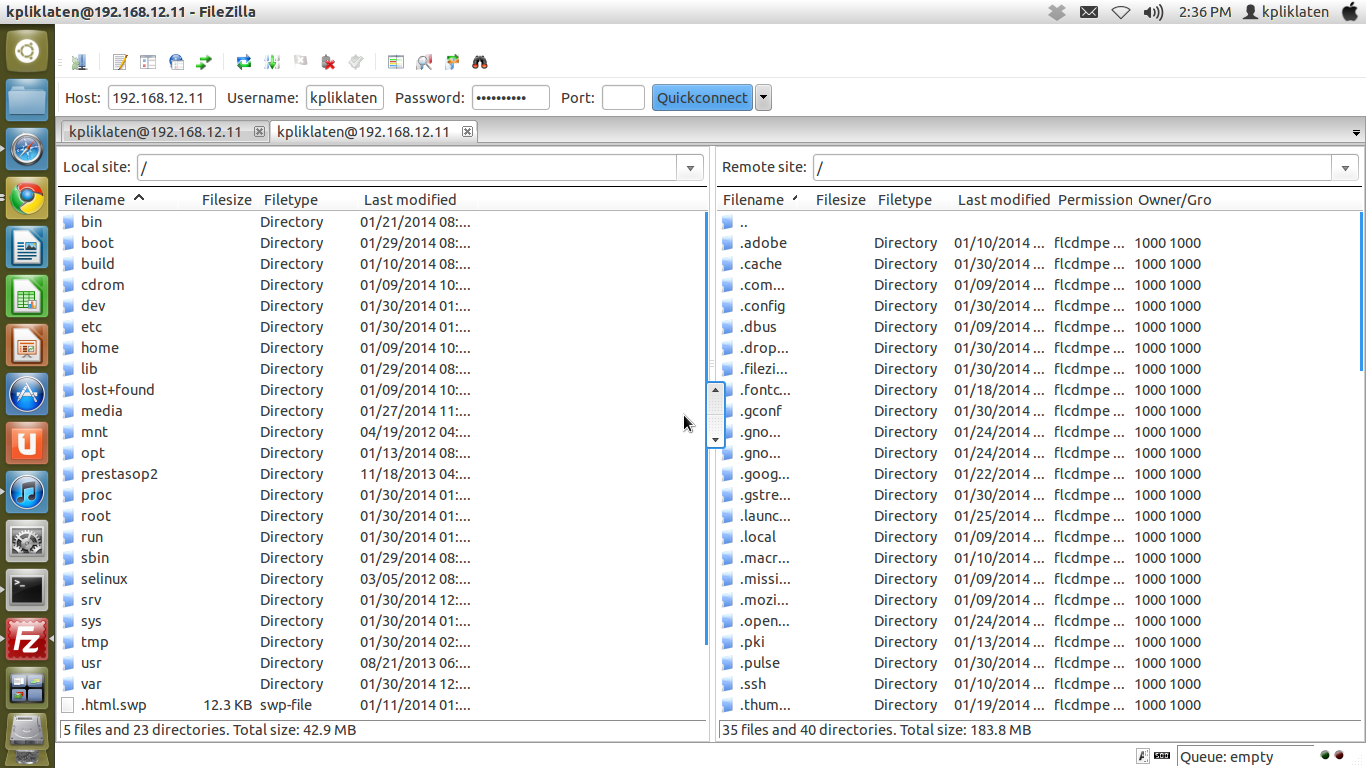
Task: Click the Remote site path field
Action: point(1073,168)
